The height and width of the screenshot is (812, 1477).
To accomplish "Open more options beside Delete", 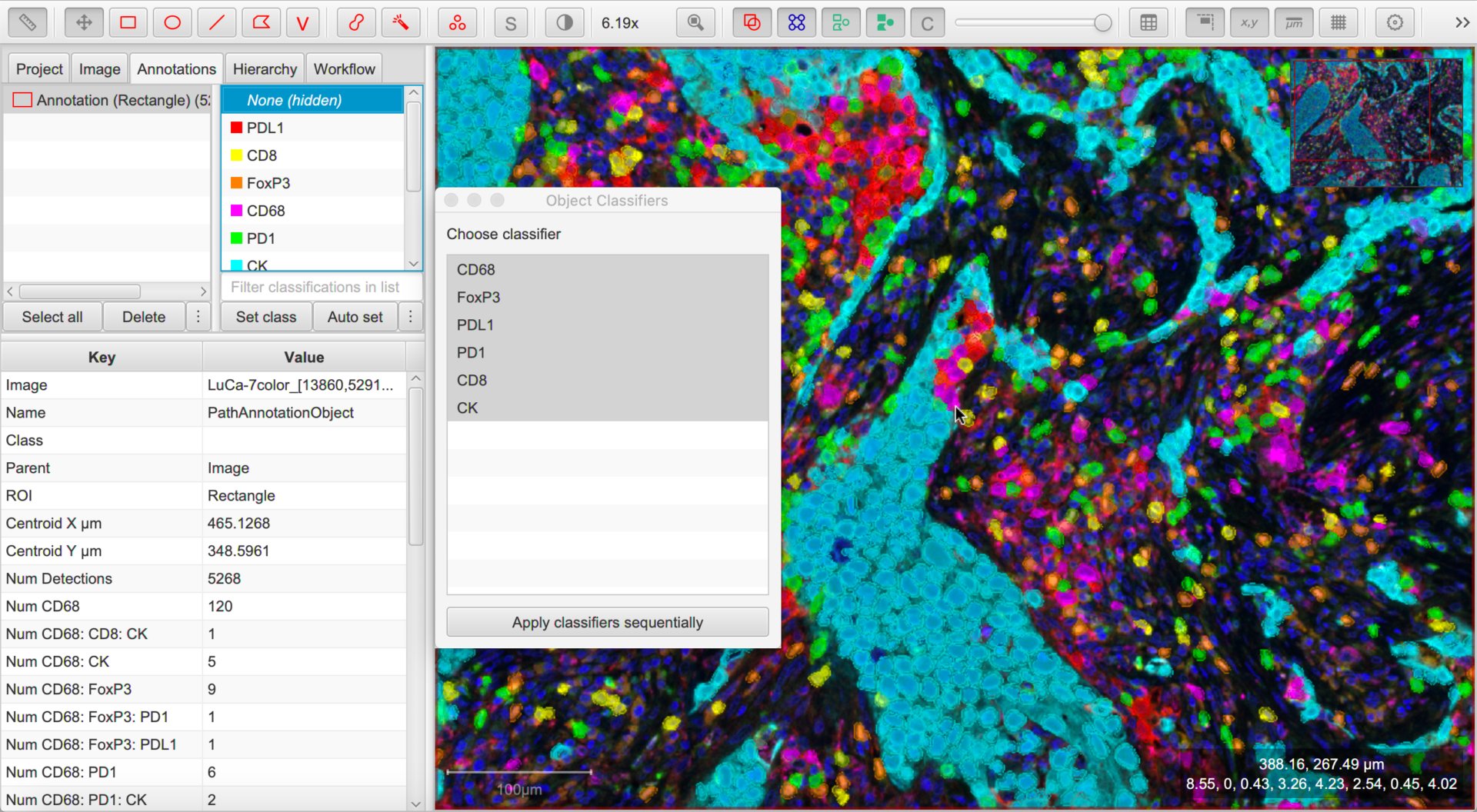I will pyautogui.click(x=198, y=317).
